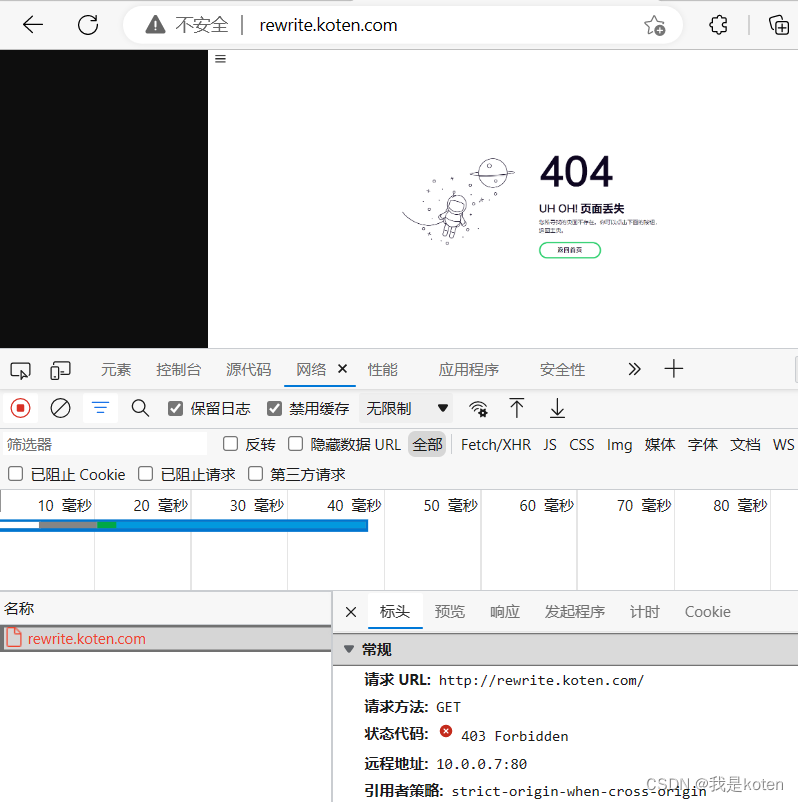Show more DevTools tabs chevrons
This screenshot has height=802, width=798.
(634, 369)
